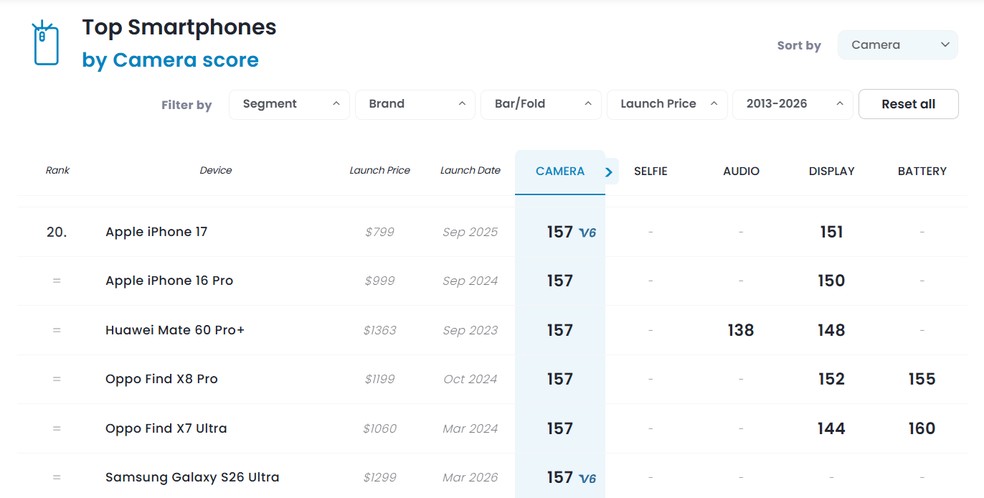Switch to the DISPLAY column tab
The height and width of the screenshot is (498, 984).
pyautogui.click(x=832, y=171)
